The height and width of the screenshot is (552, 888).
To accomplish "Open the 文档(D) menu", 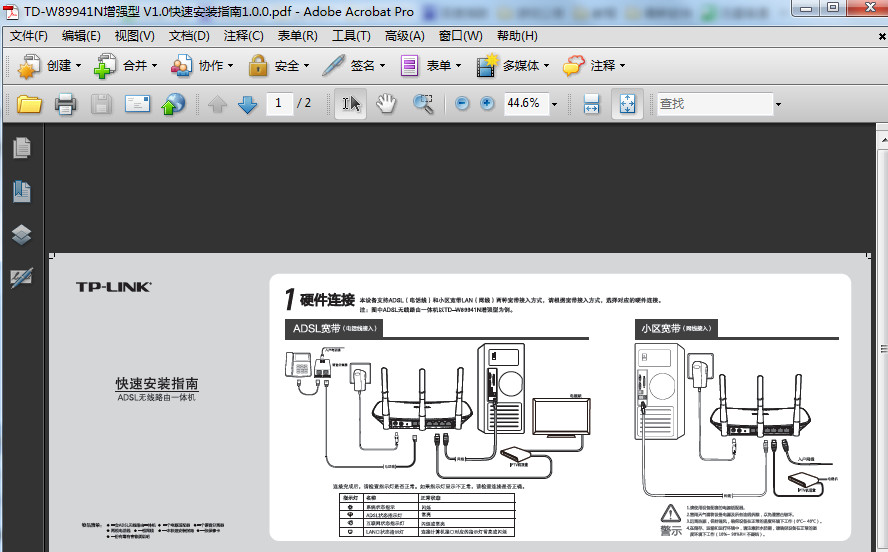I will tap(189, 36).
